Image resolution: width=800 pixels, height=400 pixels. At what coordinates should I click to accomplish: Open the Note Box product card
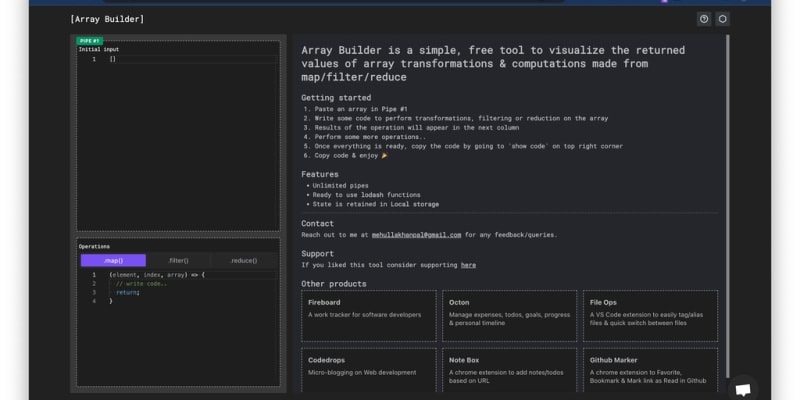tap(510, 370)
